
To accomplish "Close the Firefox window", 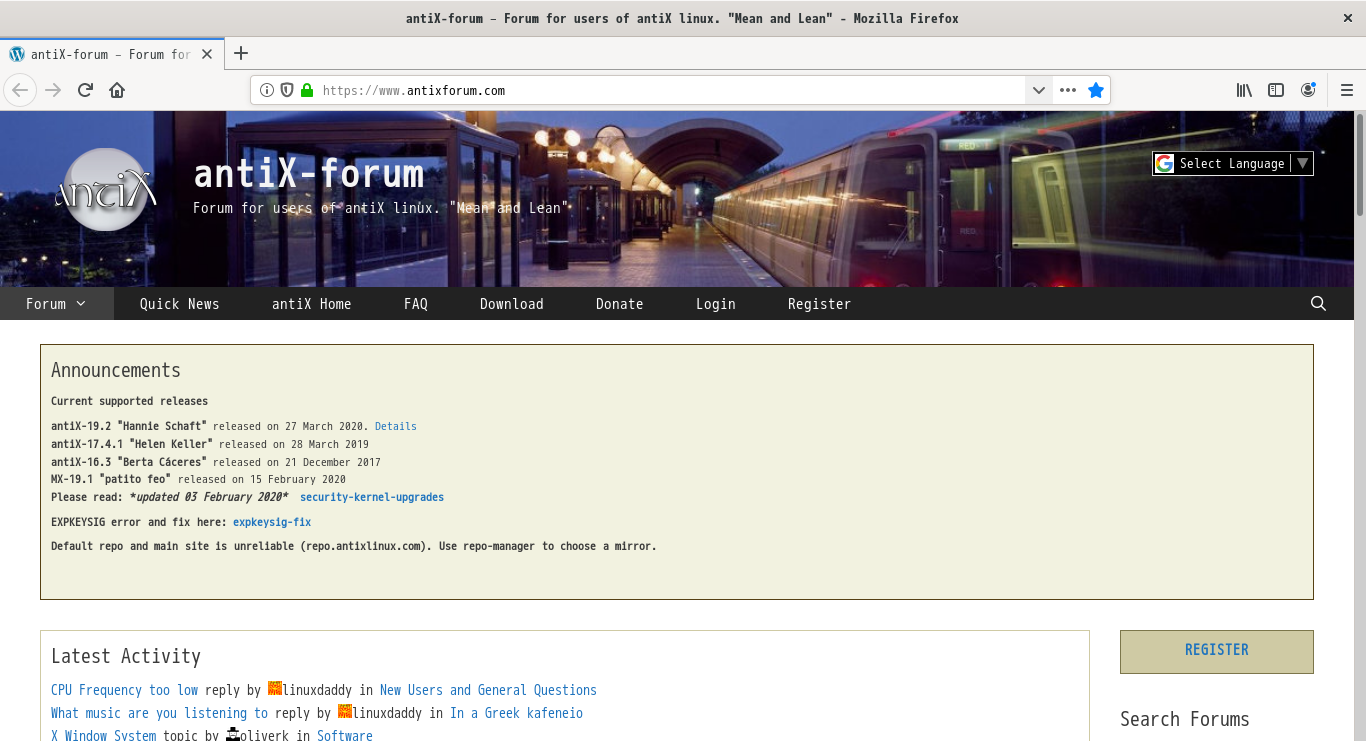I will 1347,18.
